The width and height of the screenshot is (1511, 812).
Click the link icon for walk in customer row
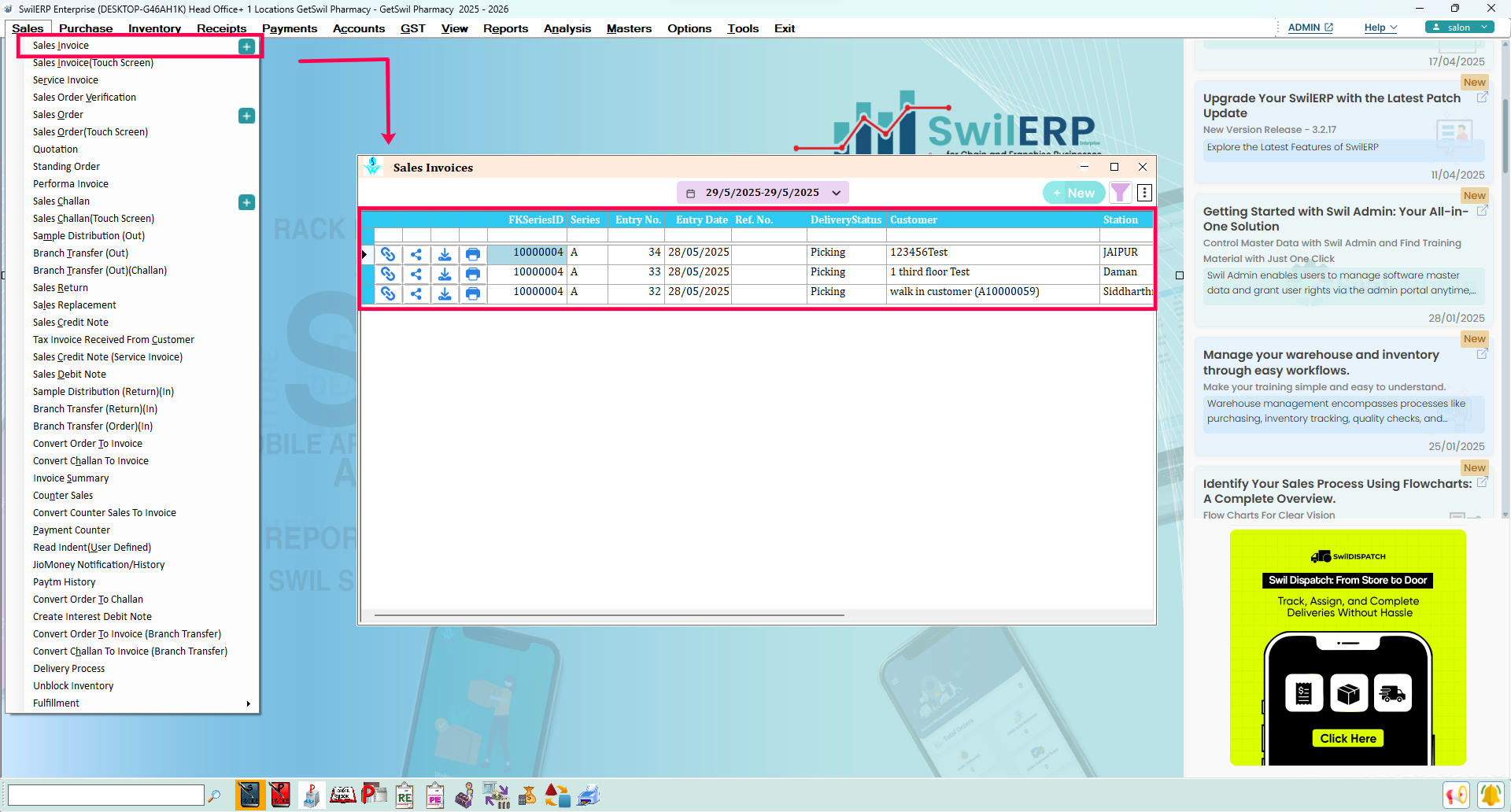coord(388,293)
